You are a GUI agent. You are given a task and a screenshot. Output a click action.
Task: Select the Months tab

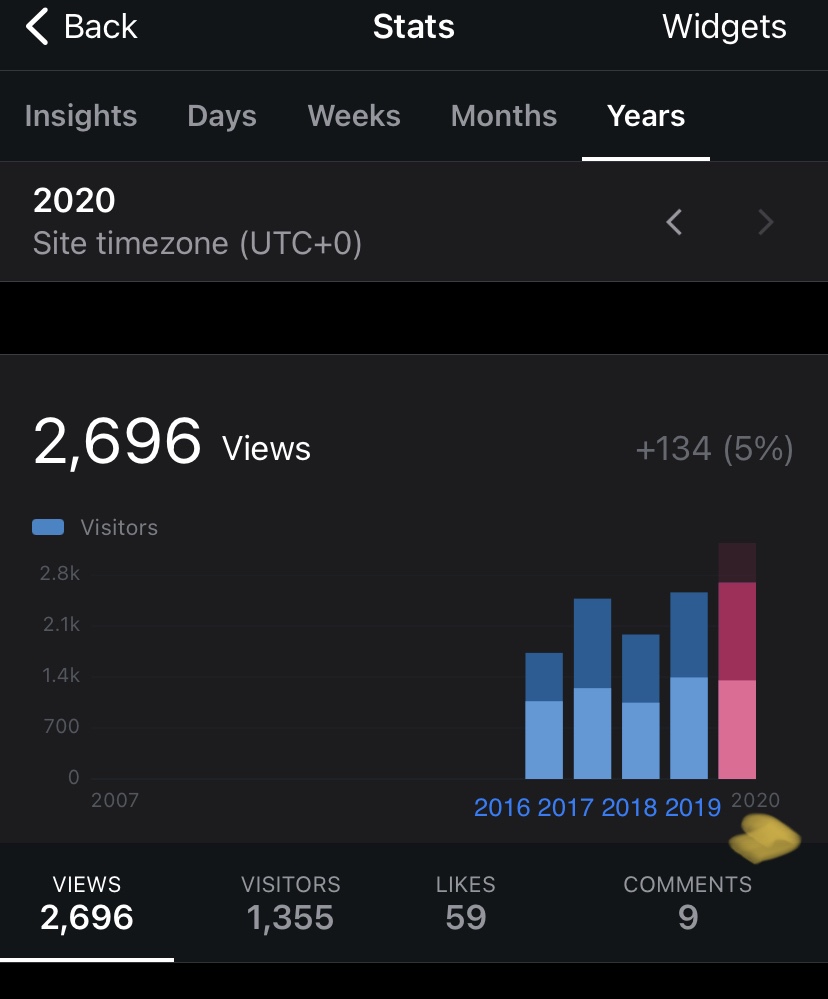click(503, 116)
